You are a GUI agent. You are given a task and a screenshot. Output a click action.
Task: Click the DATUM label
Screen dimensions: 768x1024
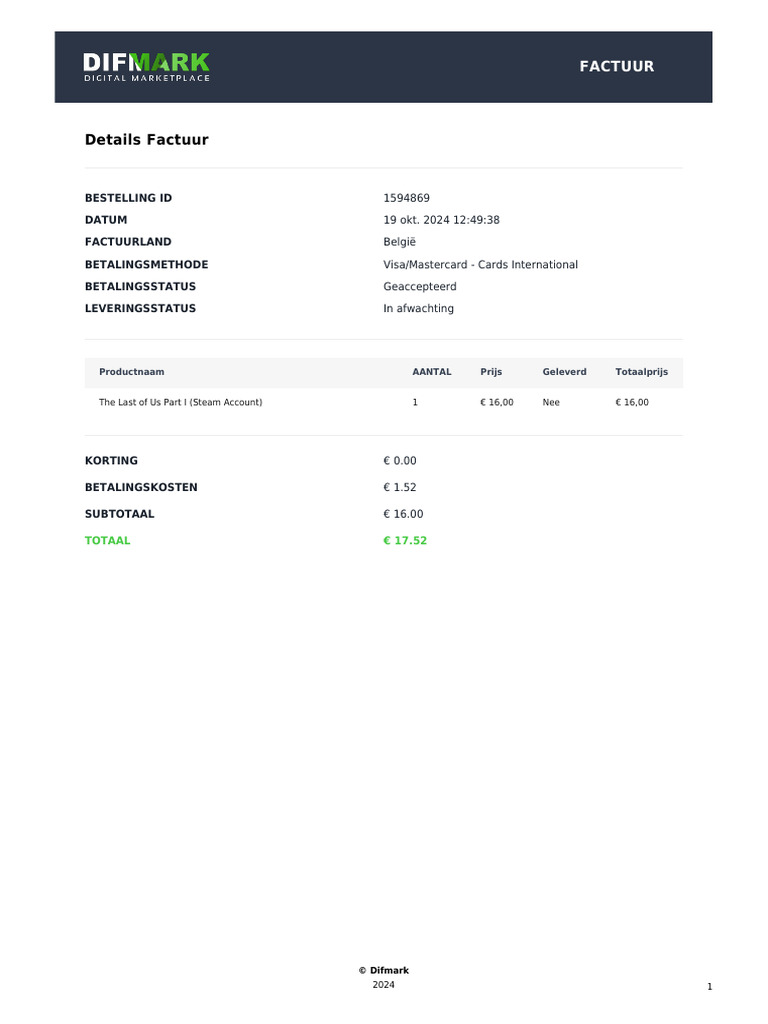click(x=106, y=220)
